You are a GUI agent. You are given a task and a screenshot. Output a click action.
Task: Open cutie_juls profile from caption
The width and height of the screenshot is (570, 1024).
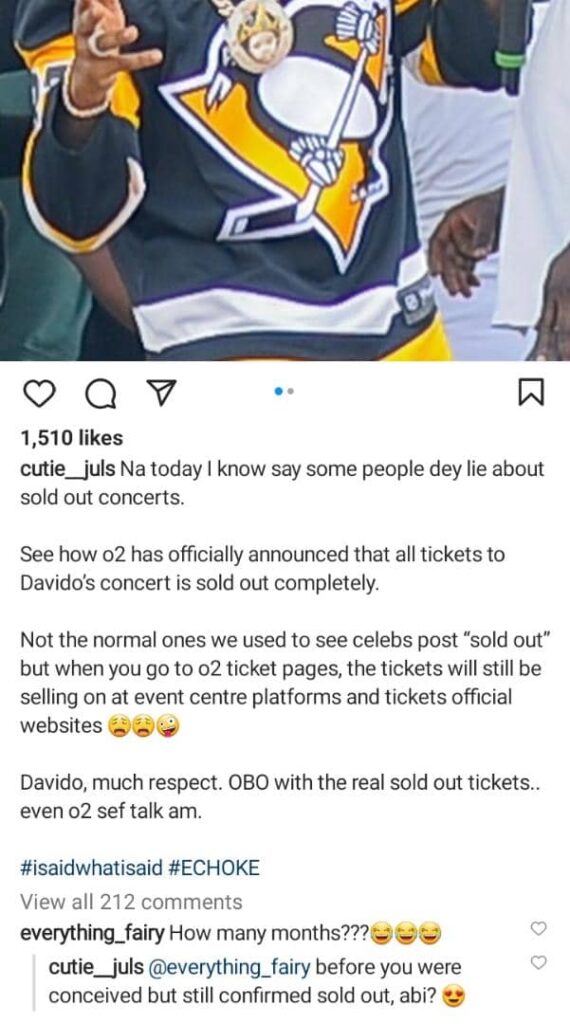coord(68,470)
